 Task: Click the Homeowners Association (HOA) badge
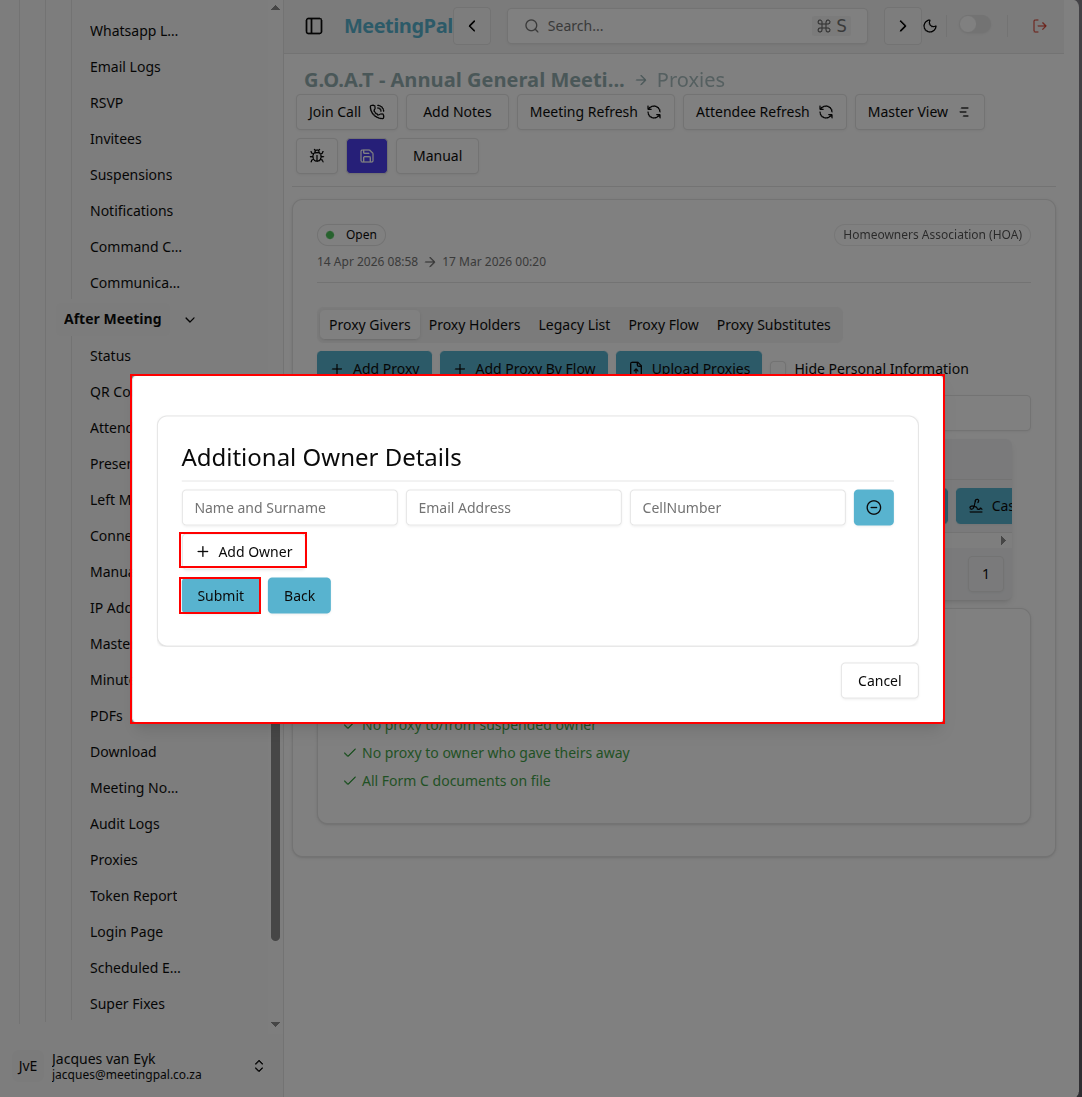[x=932, y=234]
